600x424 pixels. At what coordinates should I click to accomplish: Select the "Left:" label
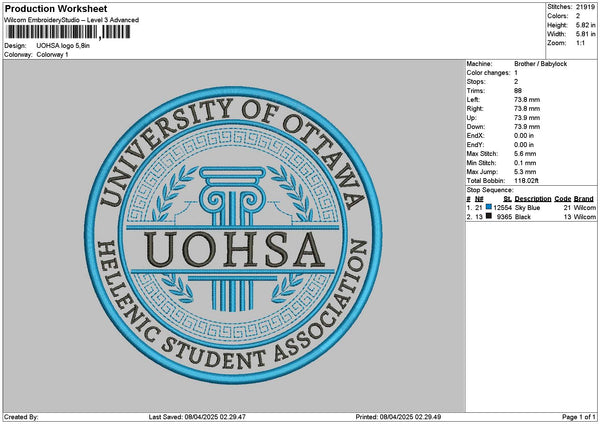pyautogui.click(x=473, y=99)
